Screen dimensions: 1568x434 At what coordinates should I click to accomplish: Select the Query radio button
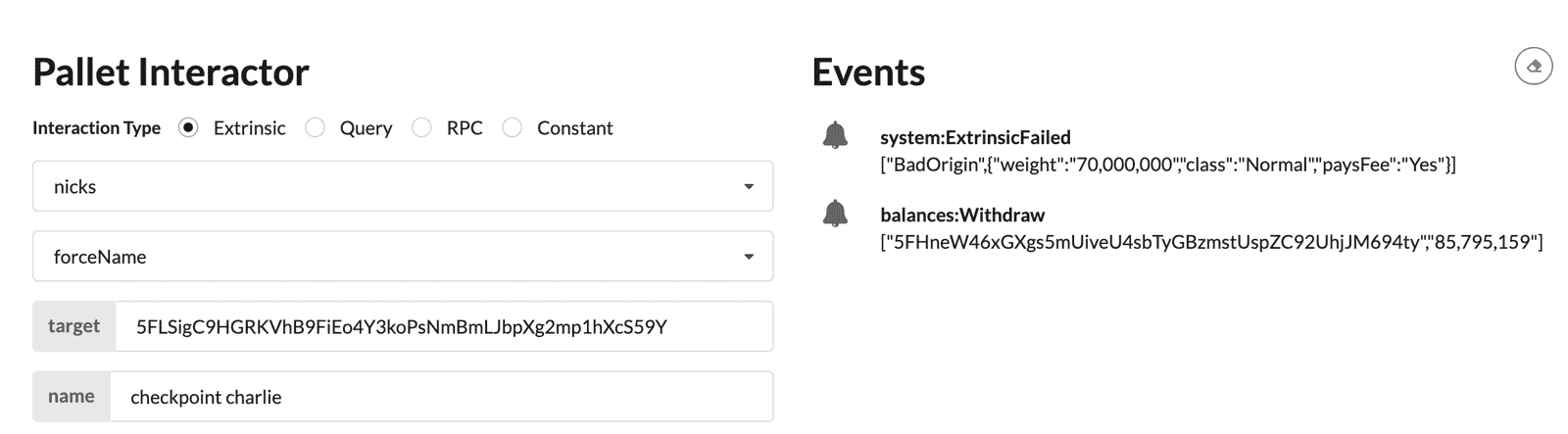pos(316,128)
